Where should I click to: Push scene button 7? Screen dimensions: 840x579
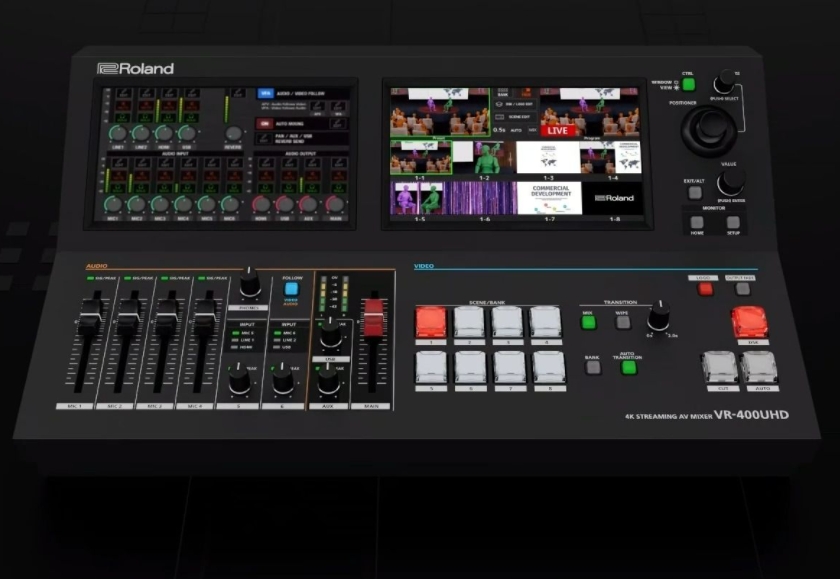pos(509,368)
